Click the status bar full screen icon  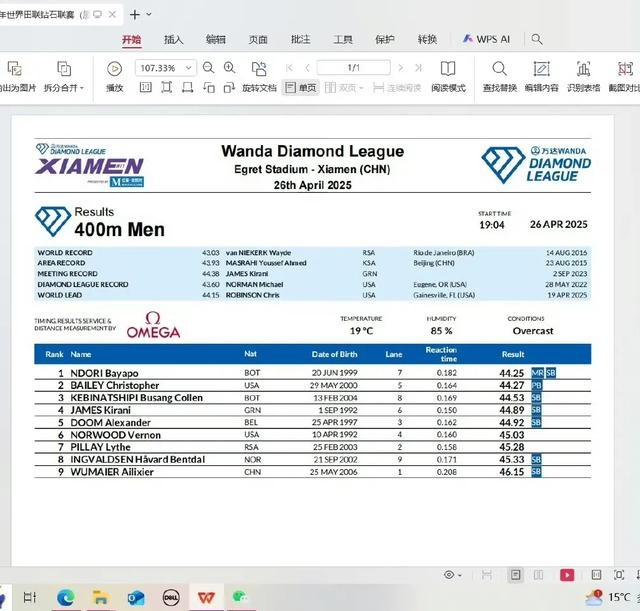619,575
